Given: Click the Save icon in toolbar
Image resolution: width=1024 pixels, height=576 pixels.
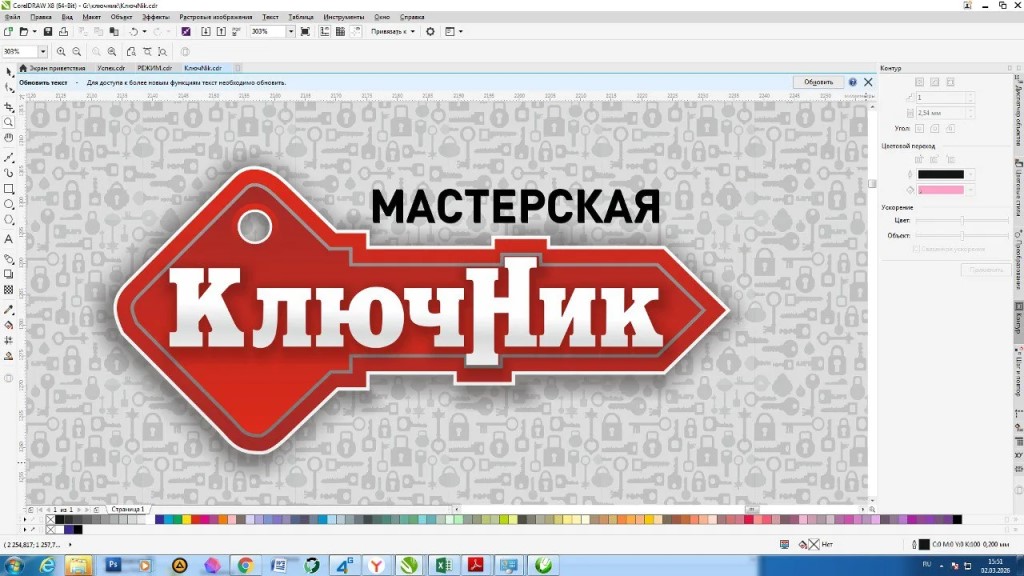Looking at the screenshot, I should tap(48, 32).
